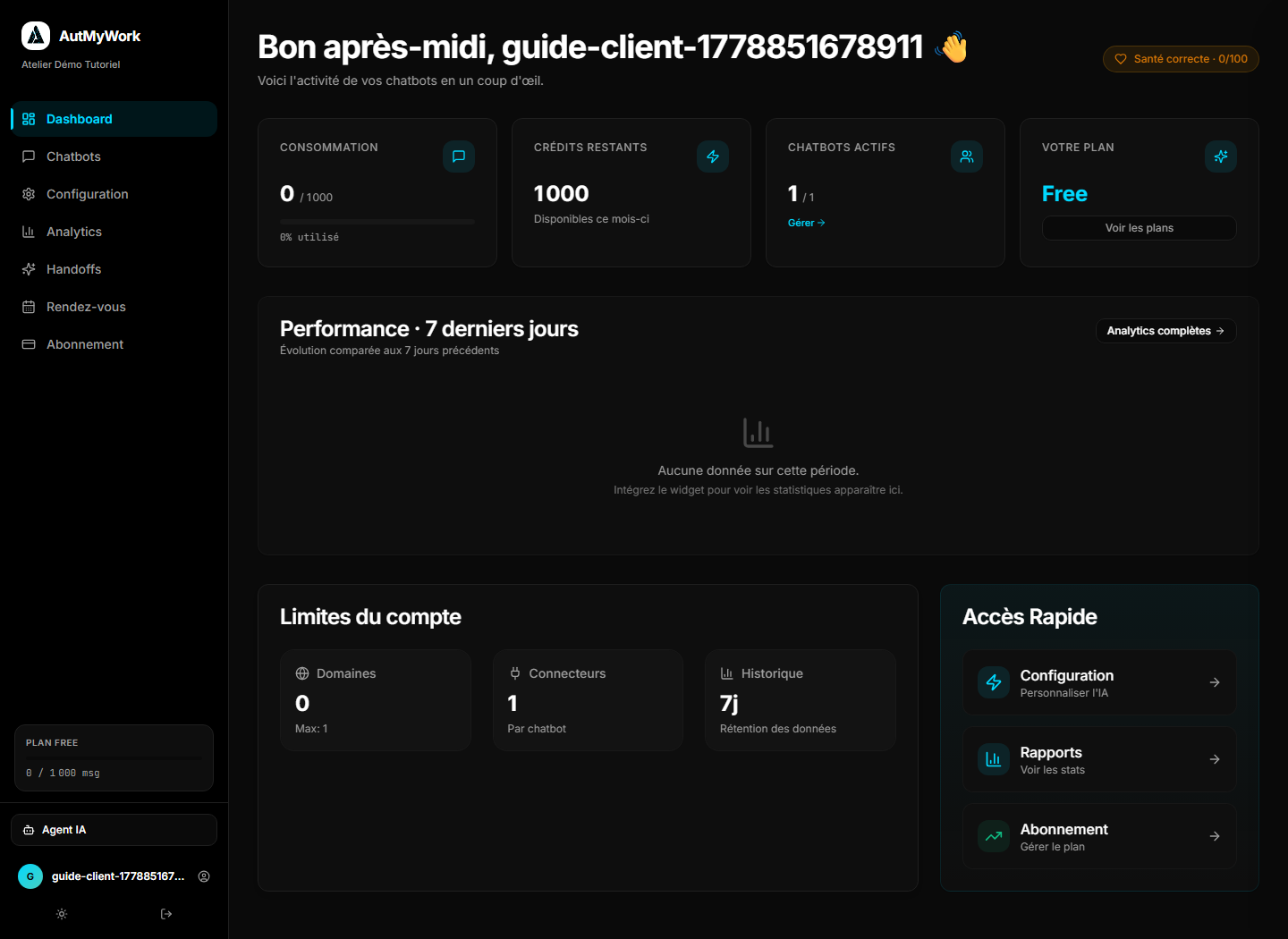The width and height of the screenshot is (1288, 939).
Task: Click the G user avatar
Action: pos(30,876)
